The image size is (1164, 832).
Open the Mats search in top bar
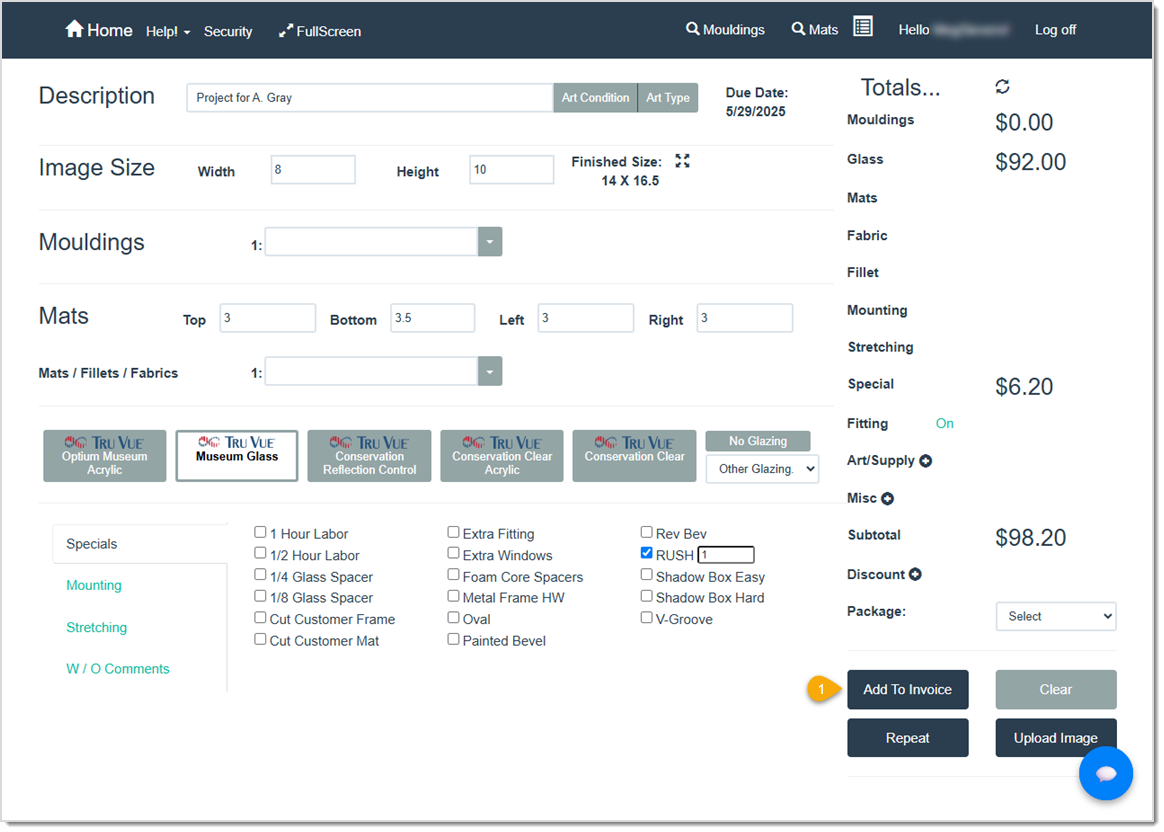[813, 29]
